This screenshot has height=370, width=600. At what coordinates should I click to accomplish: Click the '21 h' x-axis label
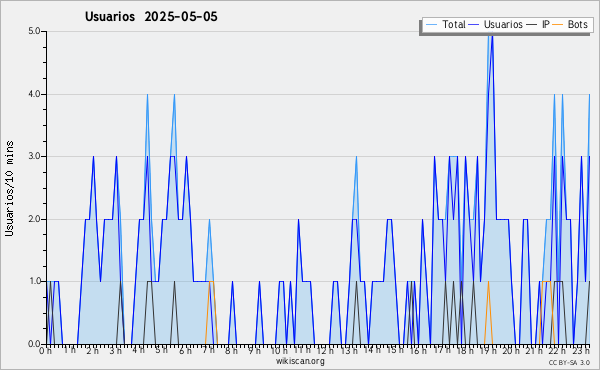(x=535, y=351)
